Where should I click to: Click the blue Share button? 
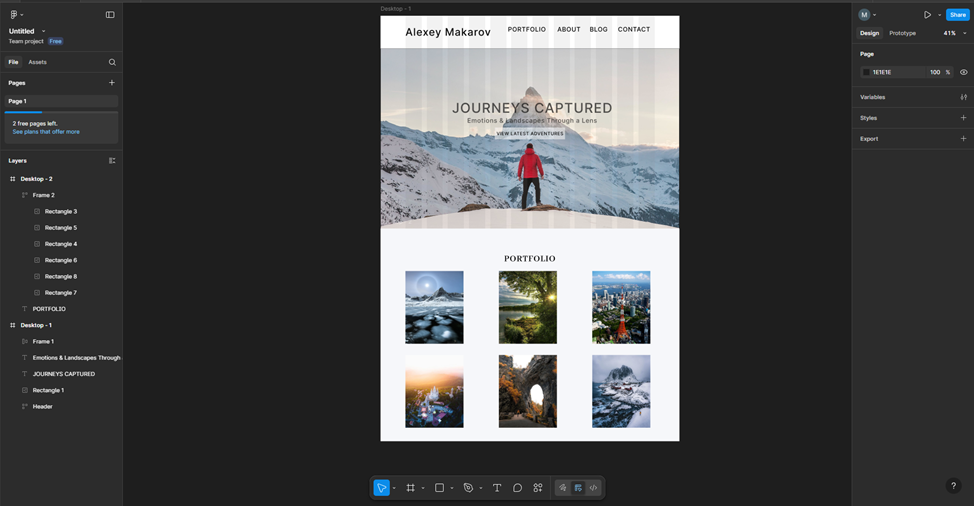point(957,15)
